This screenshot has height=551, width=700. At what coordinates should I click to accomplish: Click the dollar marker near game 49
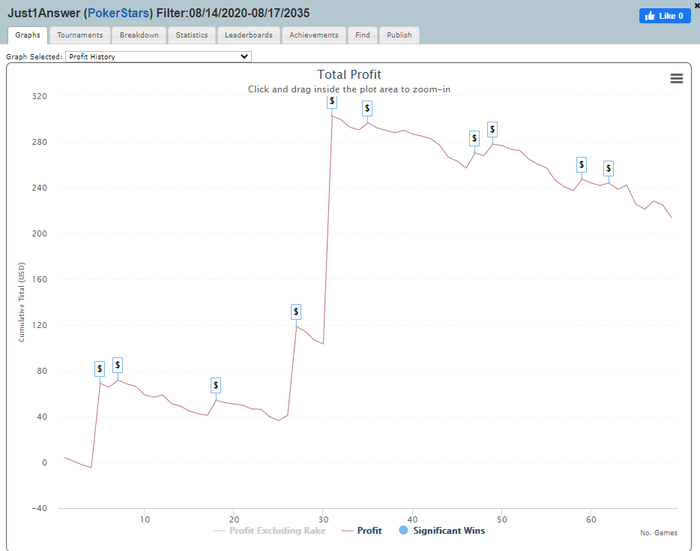pyautogui.click(x=492, y=130)
